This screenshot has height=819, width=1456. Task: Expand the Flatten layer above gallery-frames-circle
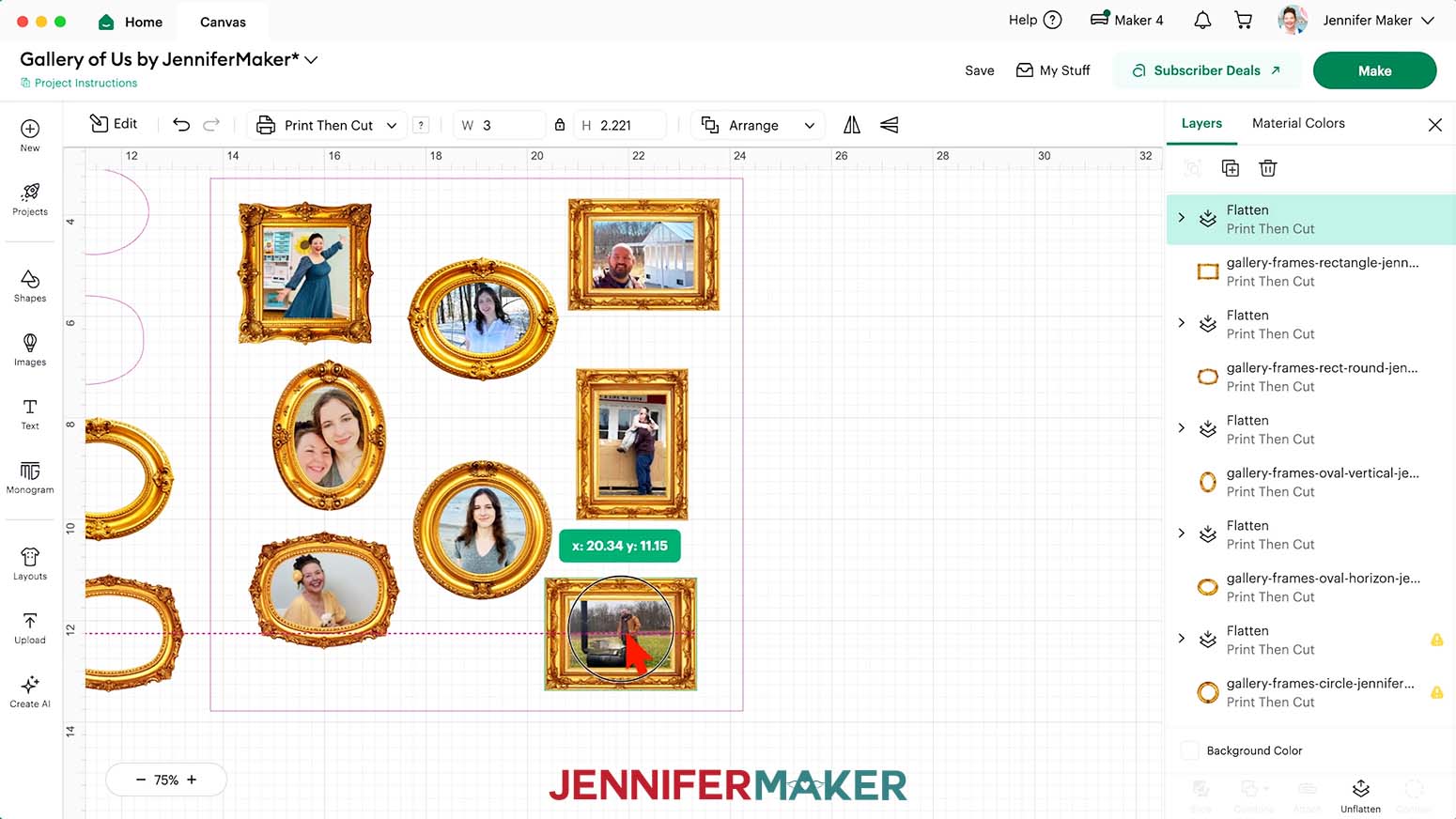tap(1182, 639)
